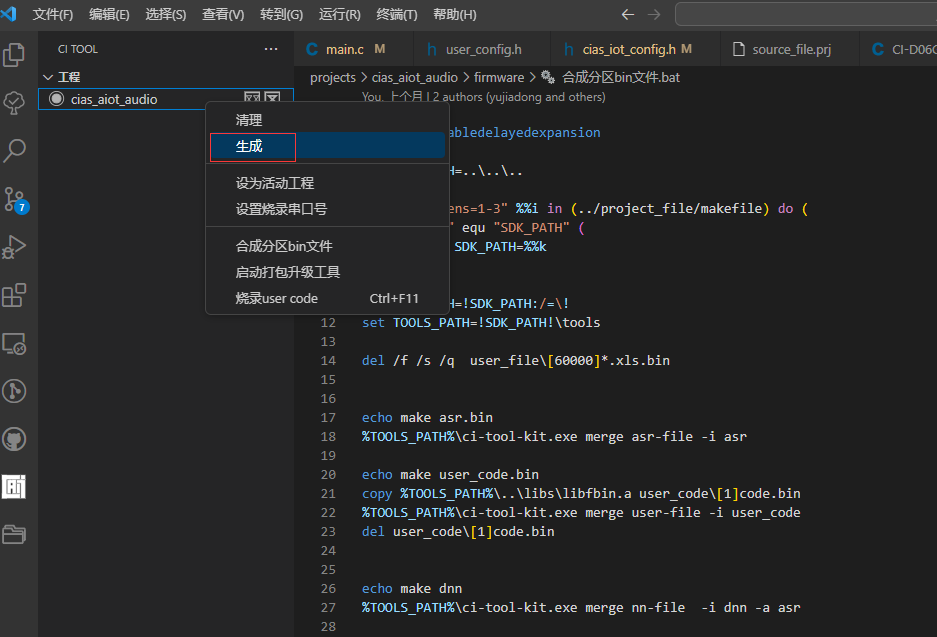Choose 生成 from the context menu
Viewport: 937px width, 637px height.
click(327, 146)
